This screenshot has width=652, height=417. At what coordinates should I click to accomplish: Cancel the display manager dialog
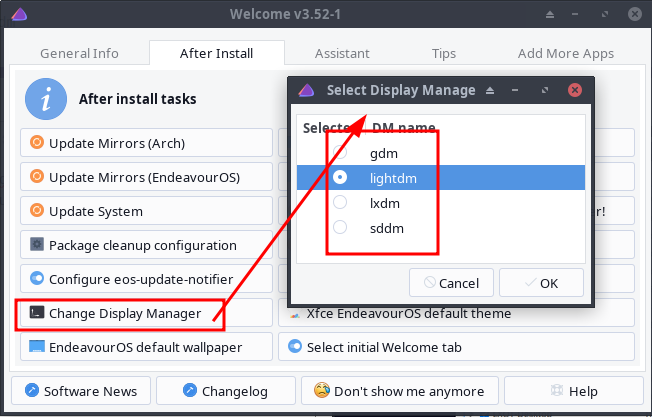[451, 283]
